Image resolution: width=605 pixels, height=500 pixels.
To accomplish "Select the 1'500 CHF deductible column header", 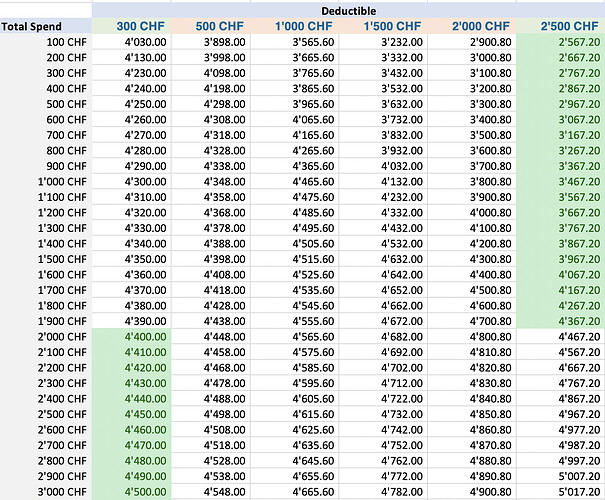I will [x=383, y=26].
